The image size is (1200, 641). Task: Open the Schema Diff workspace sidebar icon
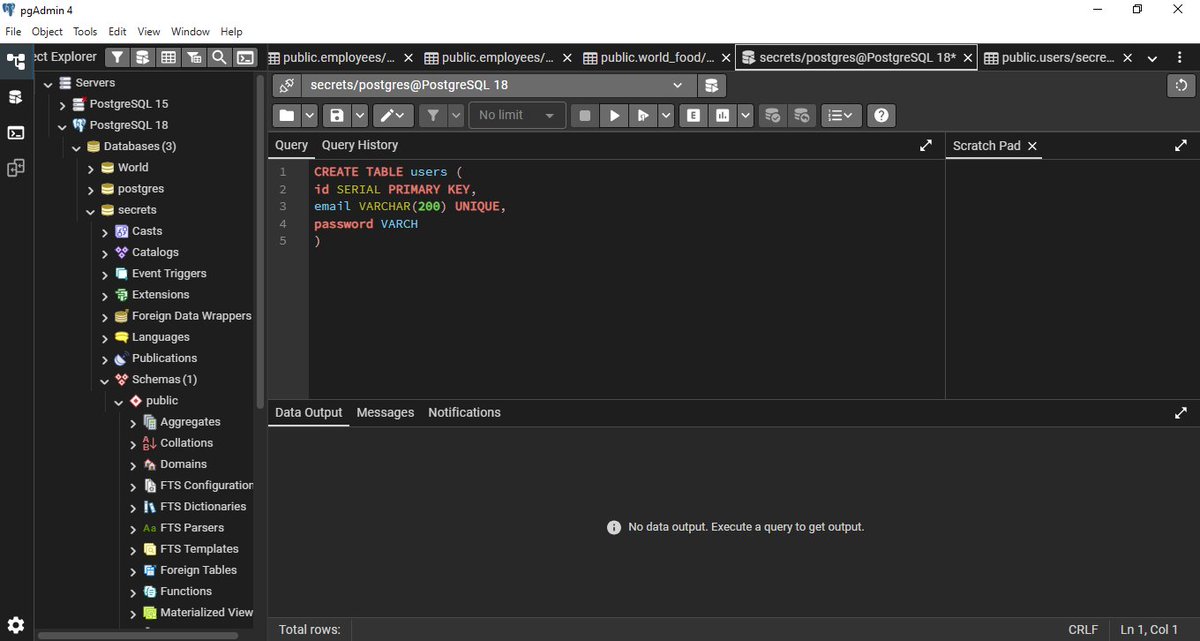15,168
